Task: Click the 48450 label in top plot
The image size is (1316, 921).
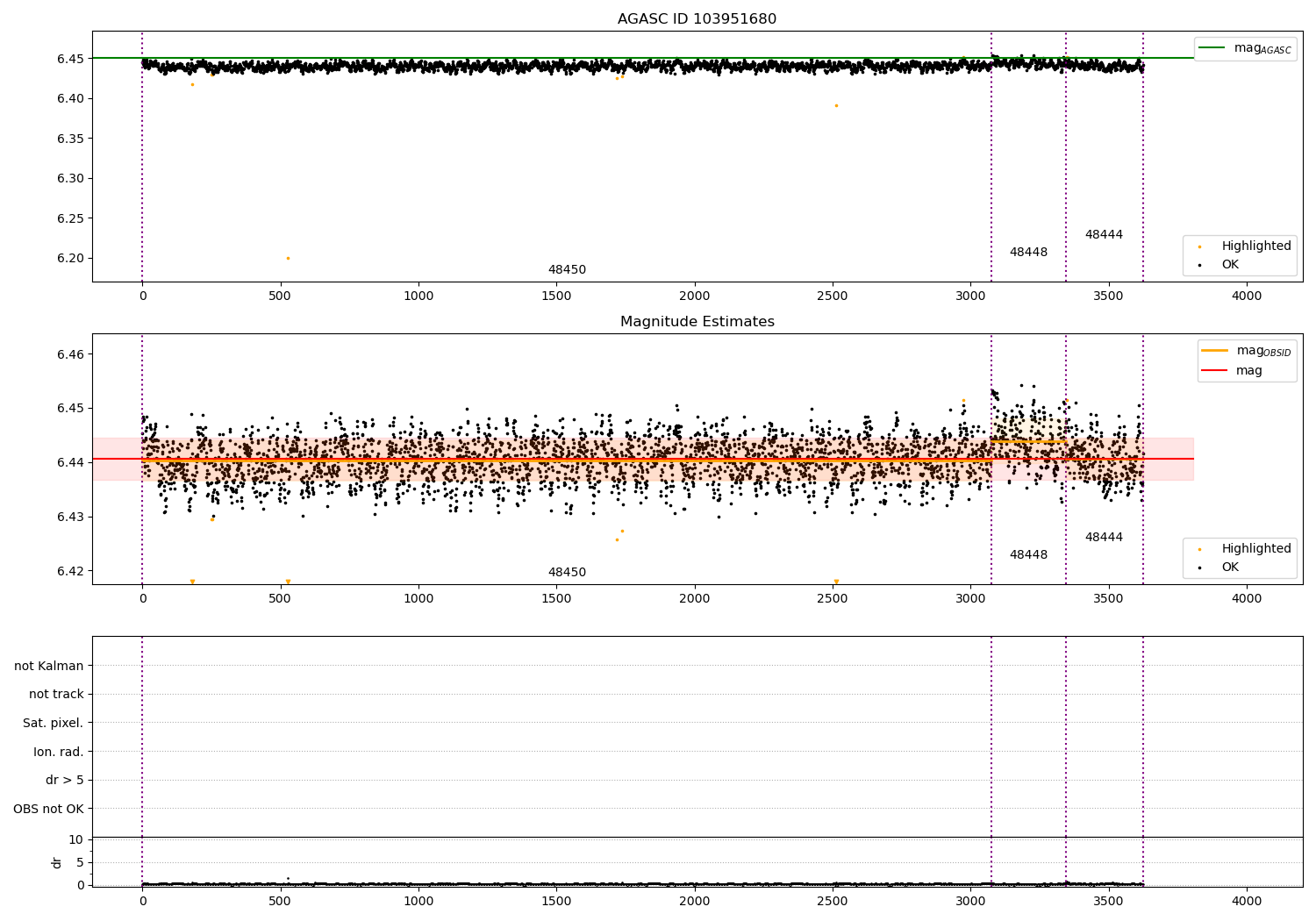Action: (x=567, y=270)
